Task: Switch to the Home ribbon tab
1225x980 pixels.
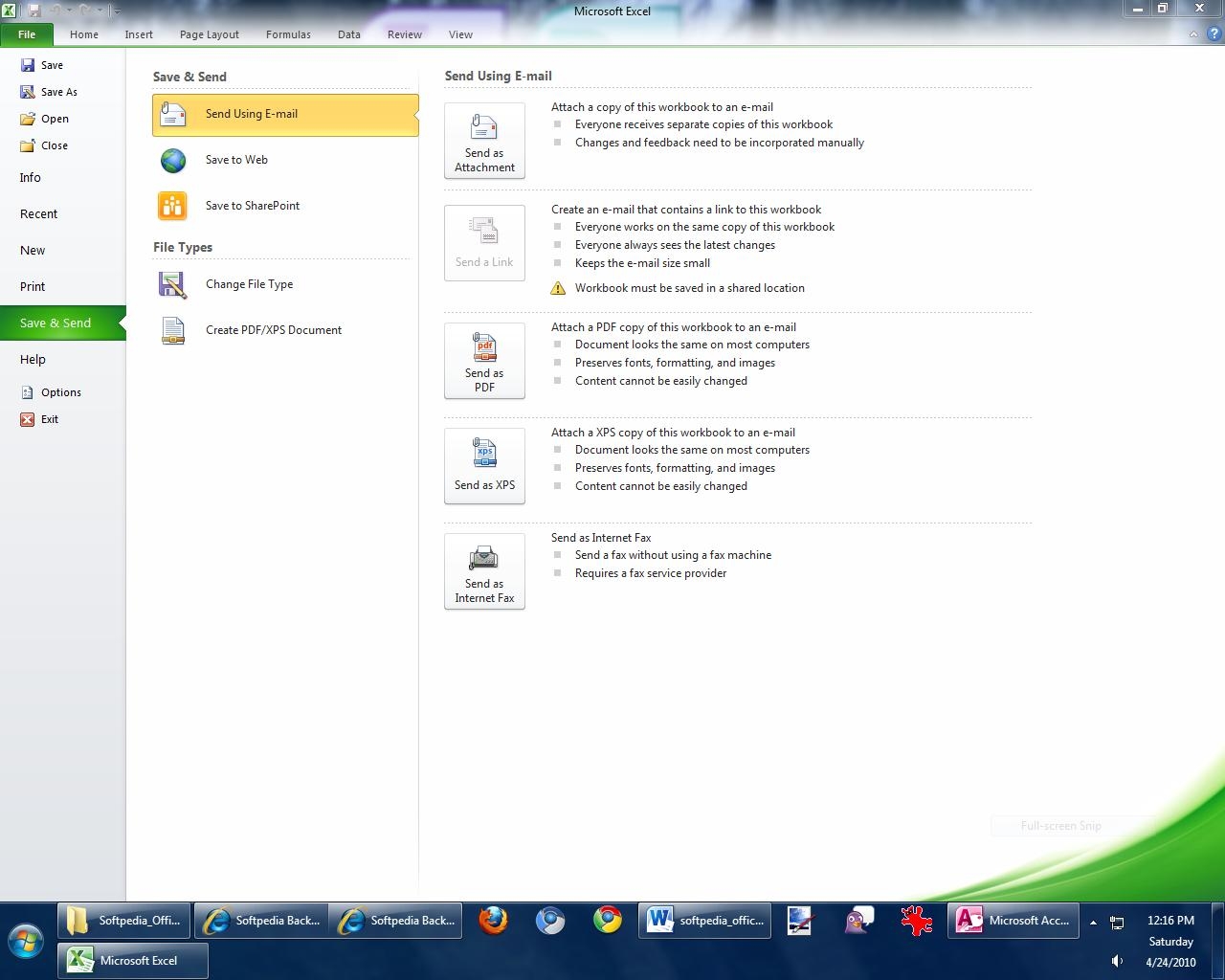Action: coord(84,34)
